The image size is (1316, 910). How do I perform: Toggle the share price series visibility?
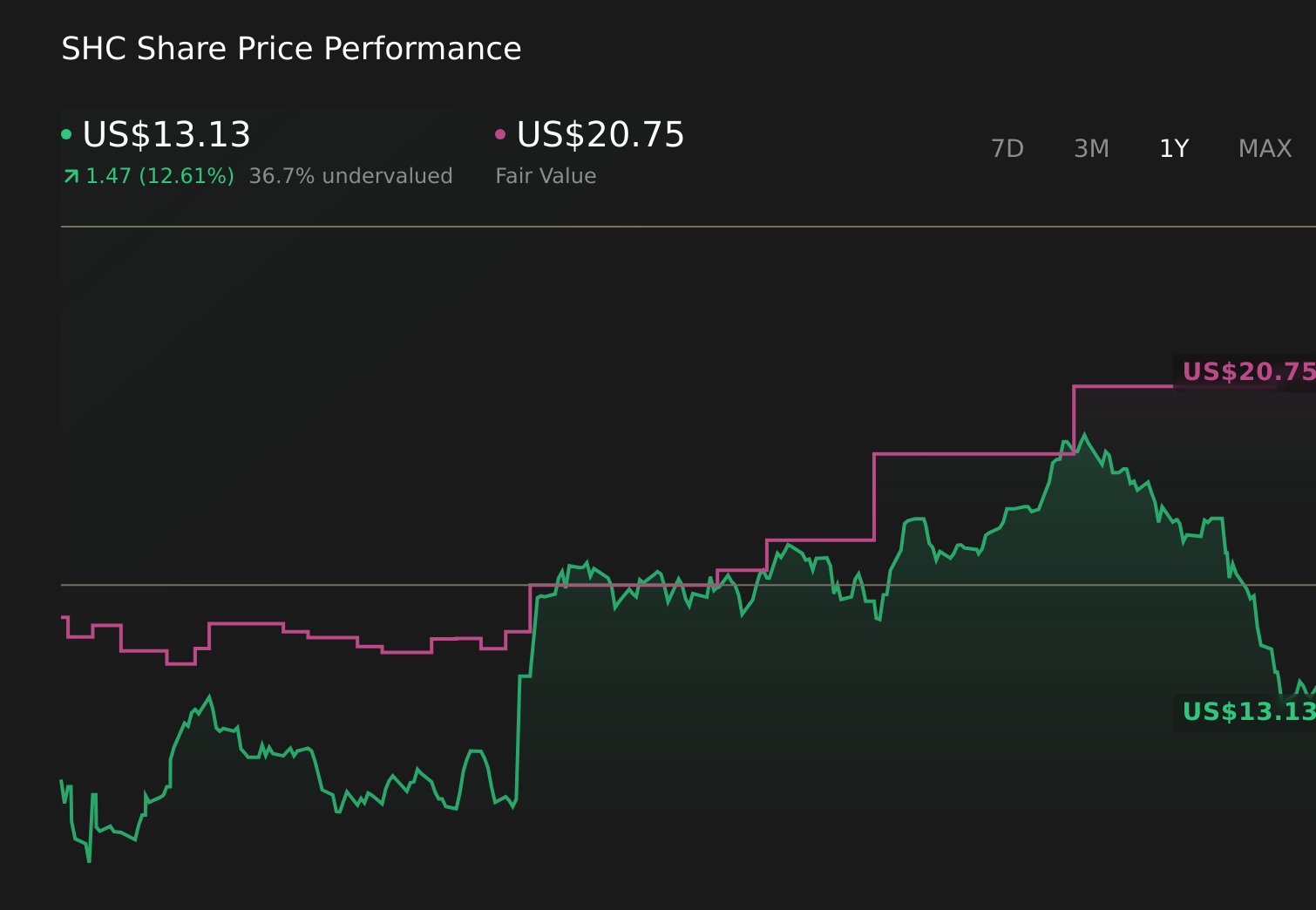coord(166,135)
